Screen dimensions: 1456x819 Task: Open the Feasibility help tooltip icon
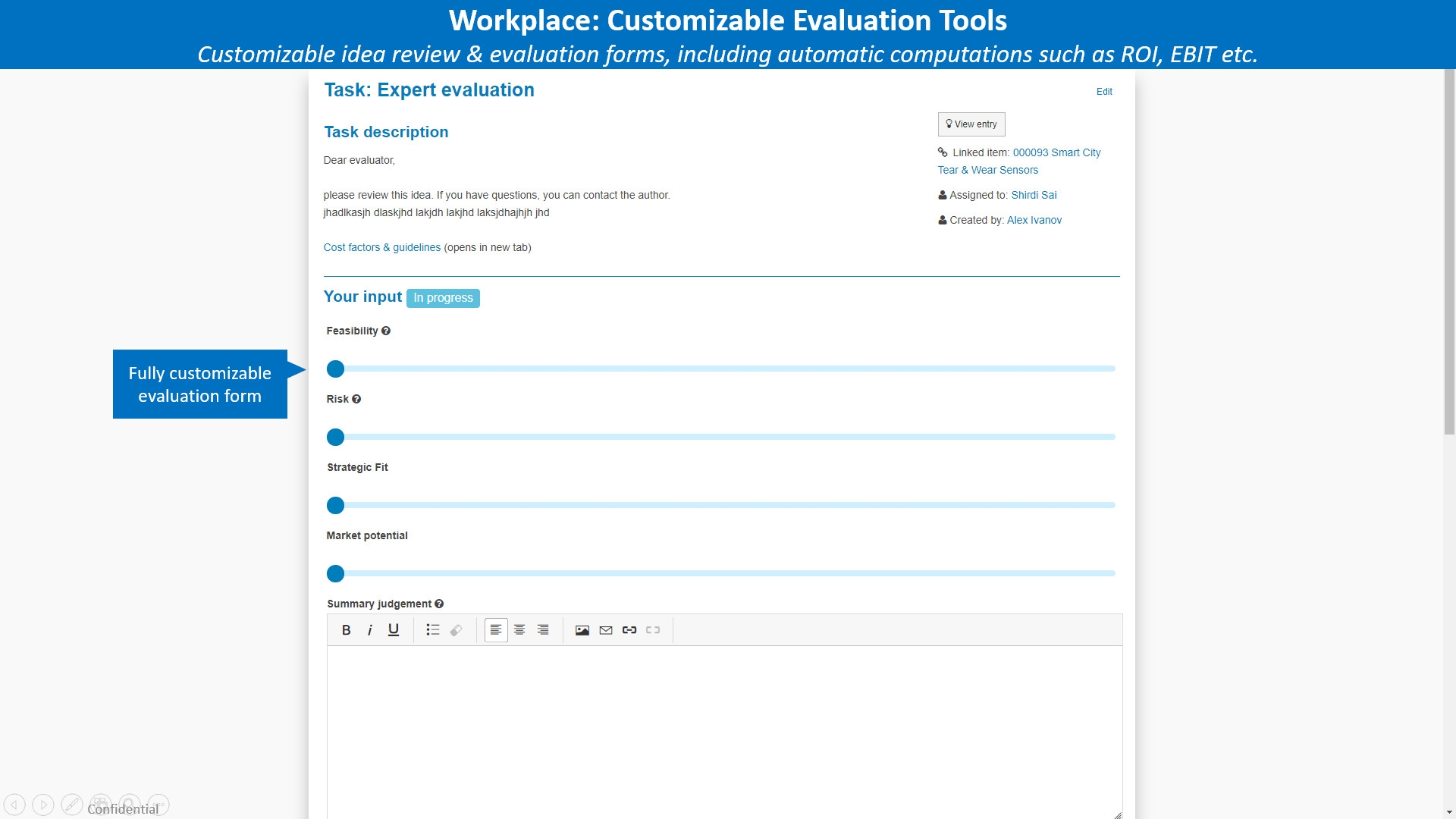pos(386,331)
